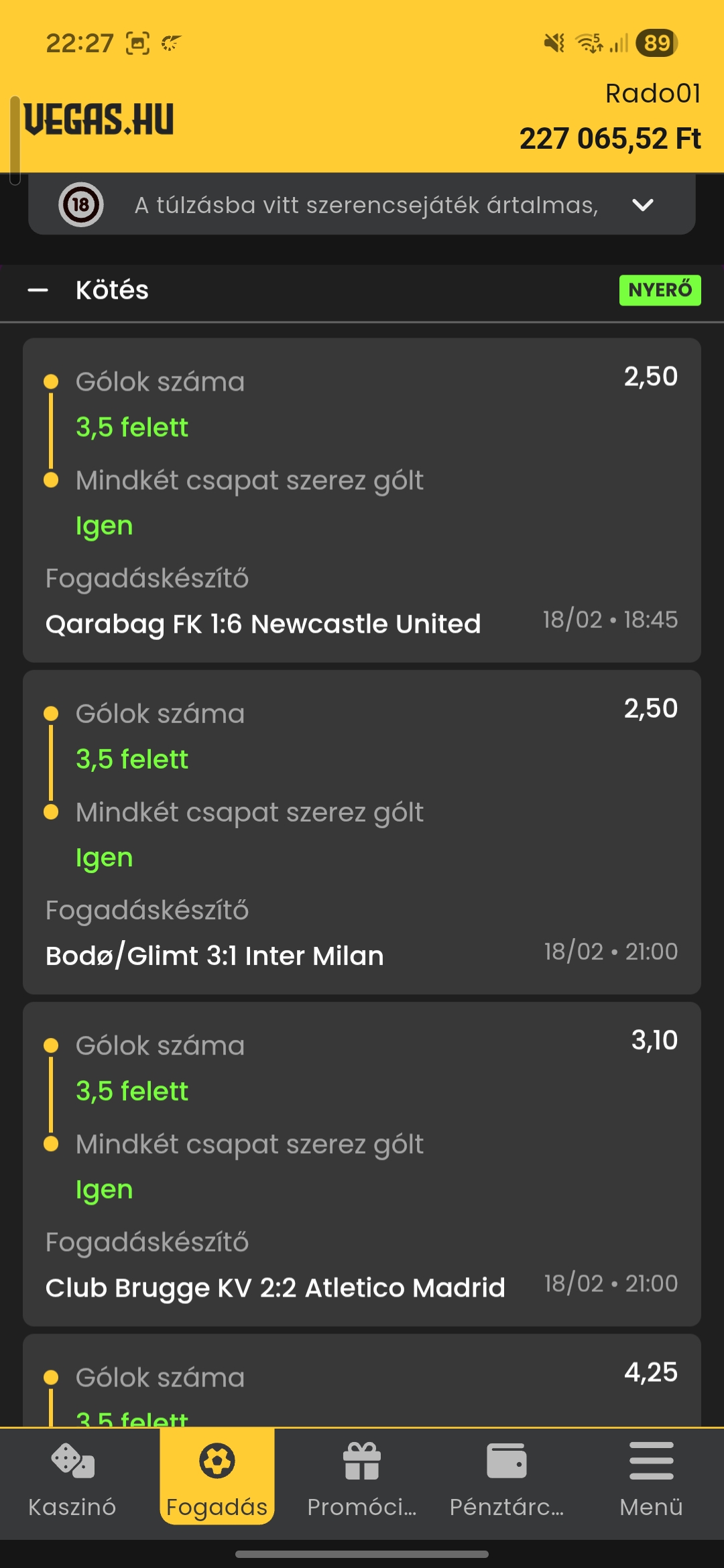Open Qarabag FK 1:6 Newcastle United match
The height and width of the screenshot is (1568, 724).
tap(263, 624)
